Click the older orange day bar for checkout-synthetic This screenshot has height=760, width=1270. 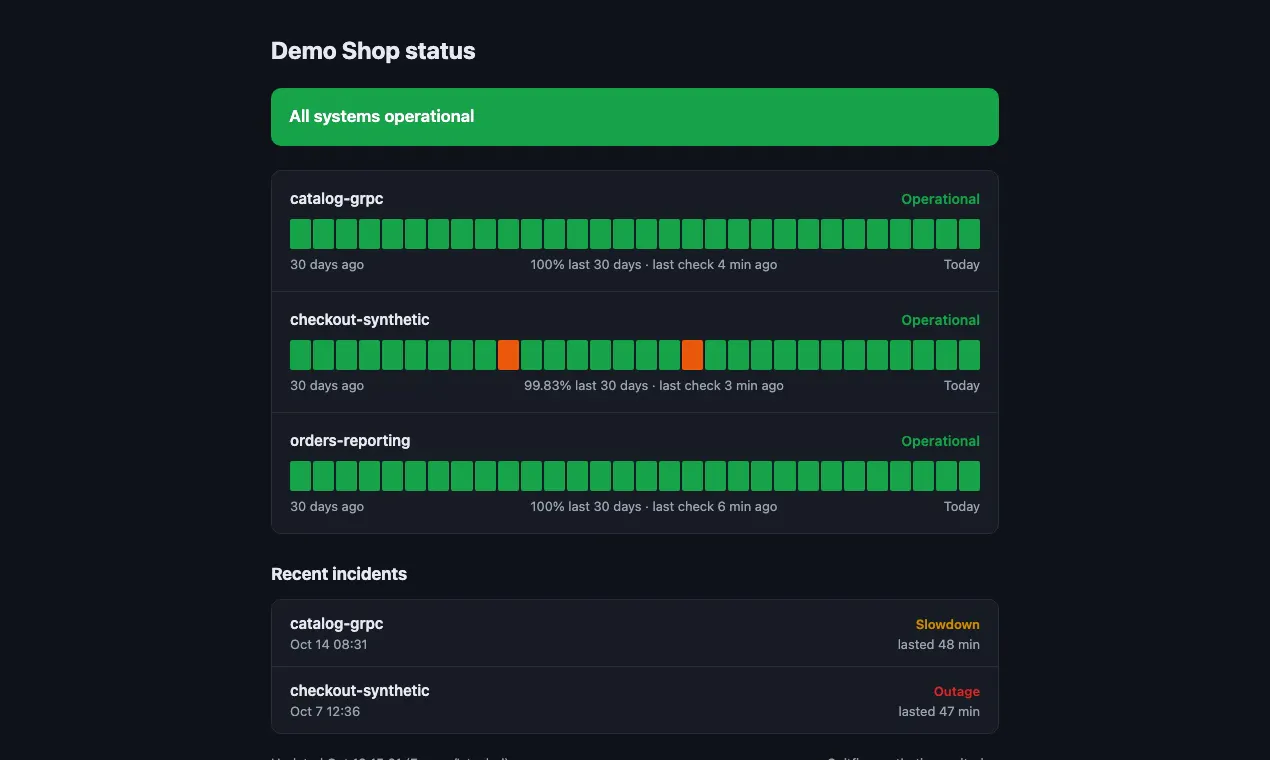[x=508, y=355]
